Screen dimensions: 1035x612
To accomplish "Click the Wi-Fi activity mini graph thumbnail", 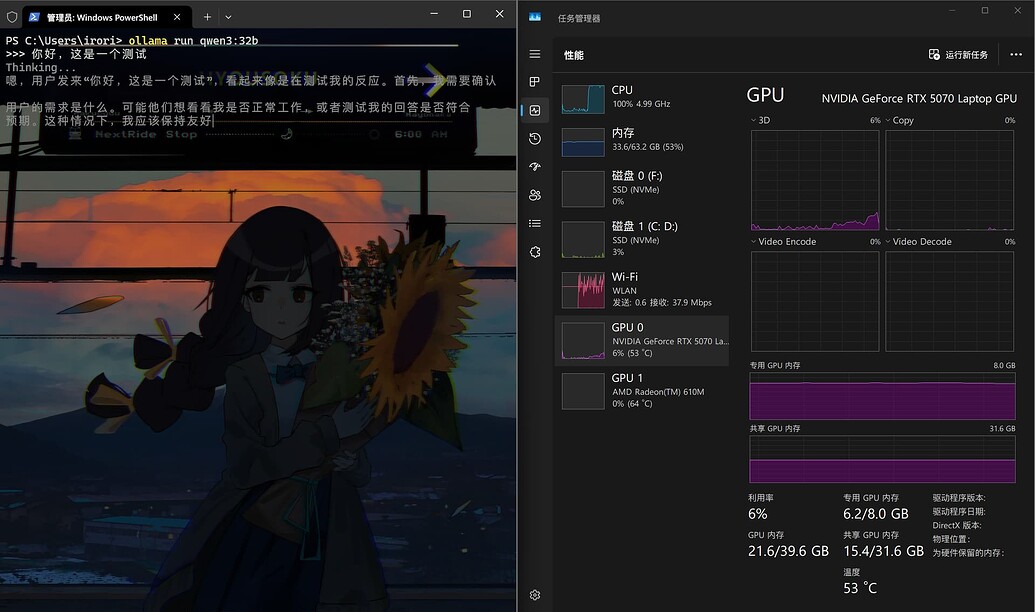I will 583,290.
